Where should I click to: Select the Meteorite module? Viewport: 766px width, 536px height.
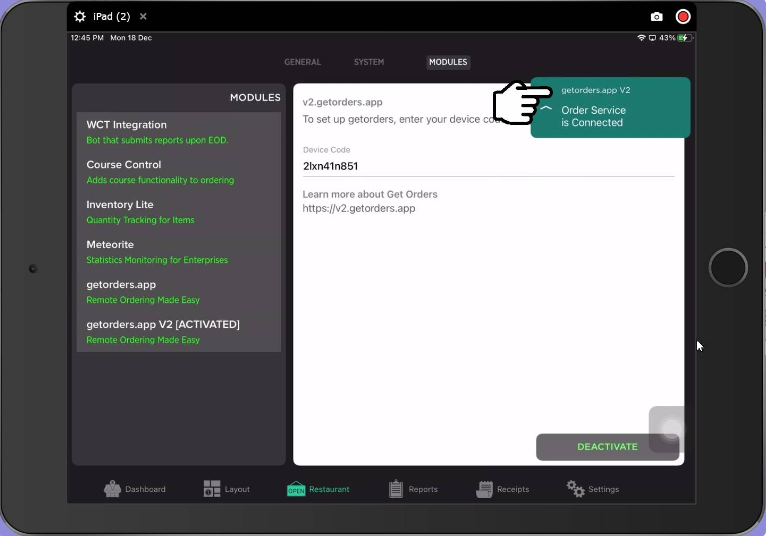pos(179,252)
